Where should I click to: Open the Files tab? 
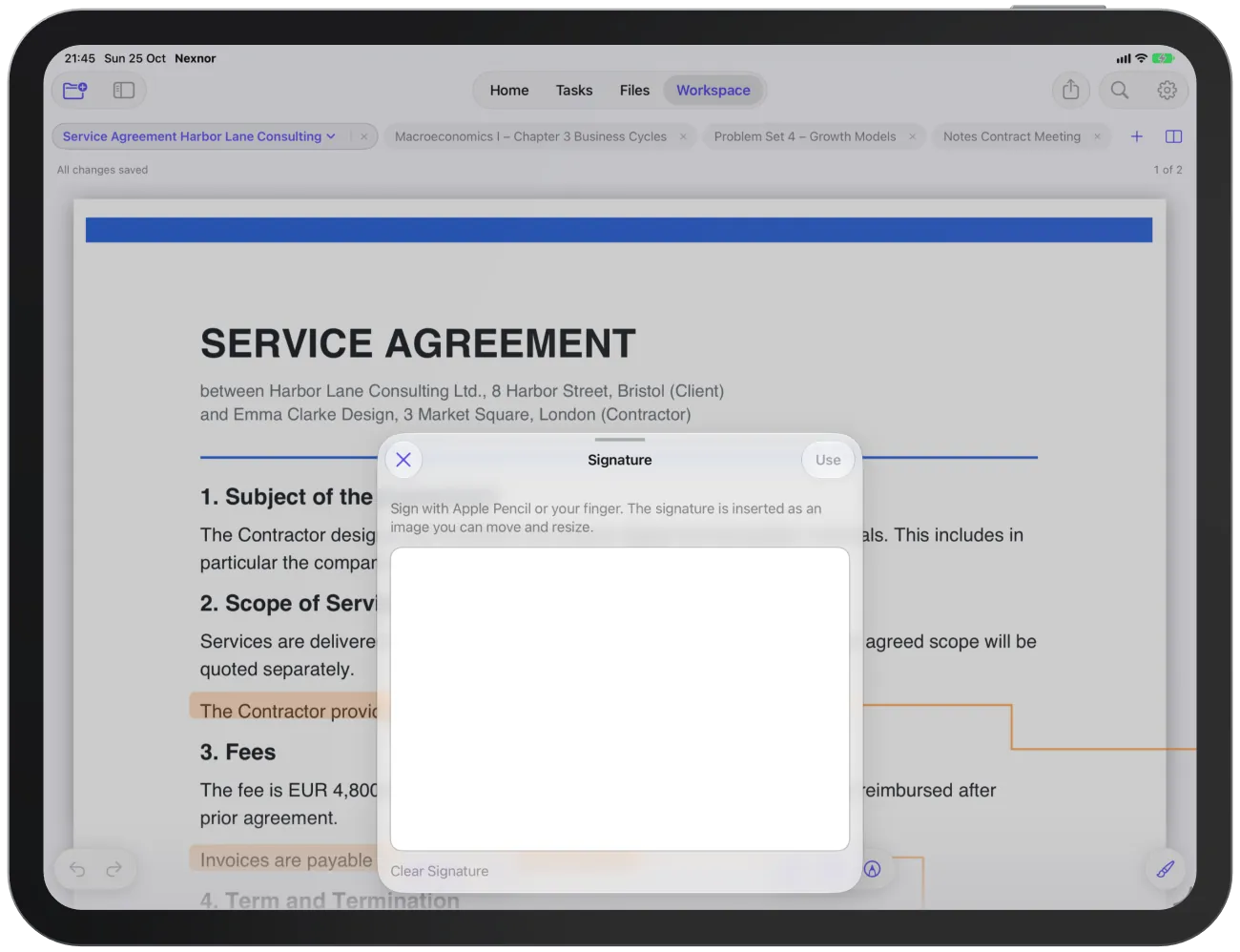click(634, 91)
